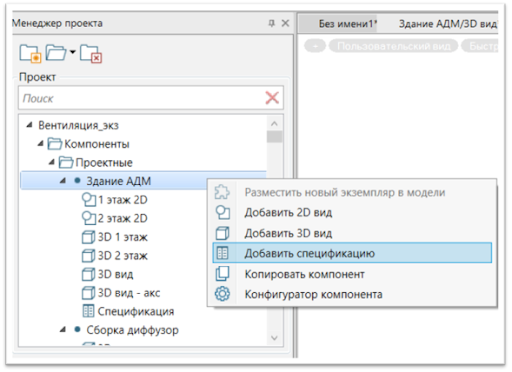The height and width of the screenshot is (372, 512).
Task: Pin the Менеджер проекта panel
Action: pos(272,23)
